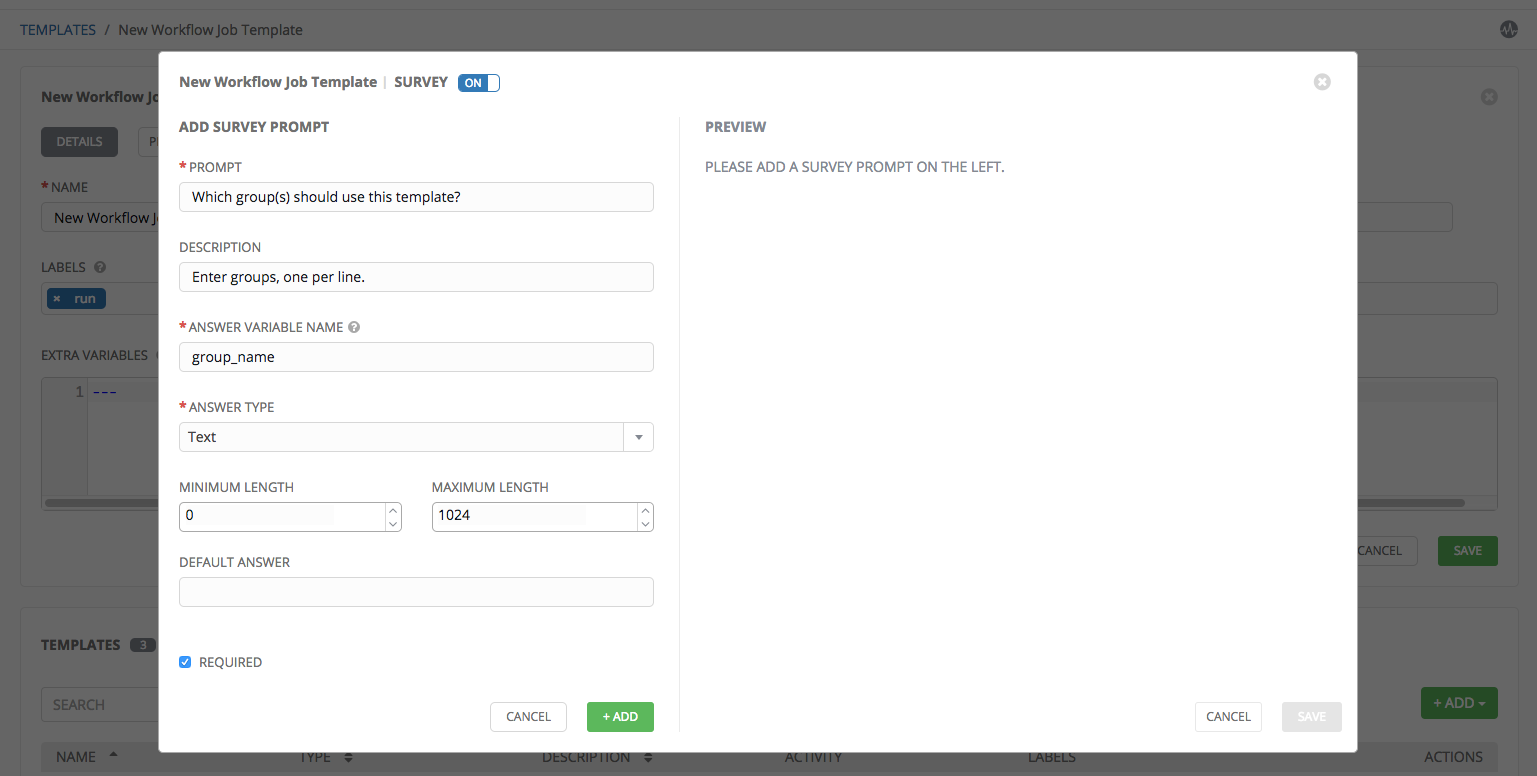Cancel the survey prompt form
1537x776 pixels.
click(x=528, y=717)
